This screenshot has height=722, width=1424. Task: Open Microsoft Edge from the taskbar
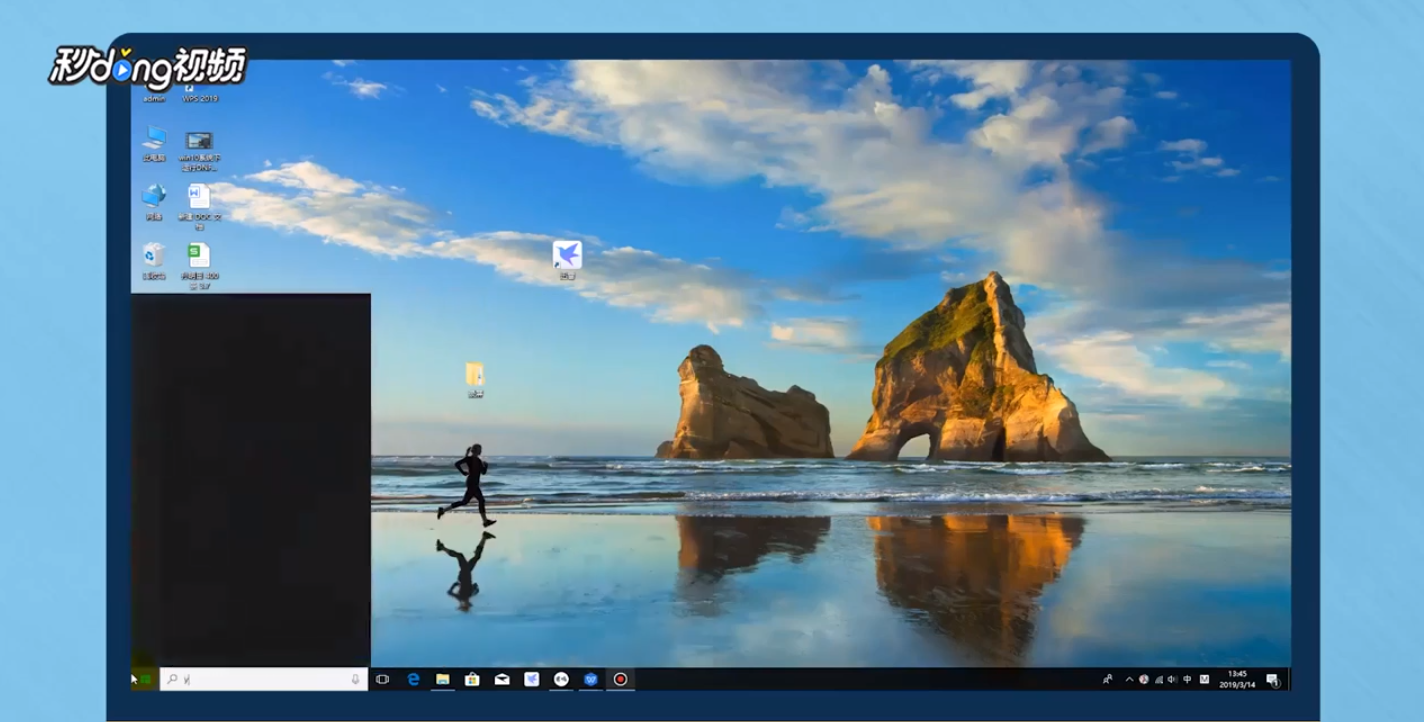tap(414, 678)
